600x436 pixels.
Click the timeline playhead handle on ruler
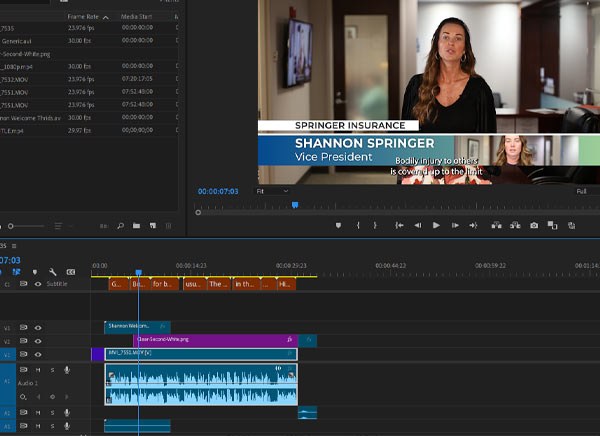[x=139, y=272]
